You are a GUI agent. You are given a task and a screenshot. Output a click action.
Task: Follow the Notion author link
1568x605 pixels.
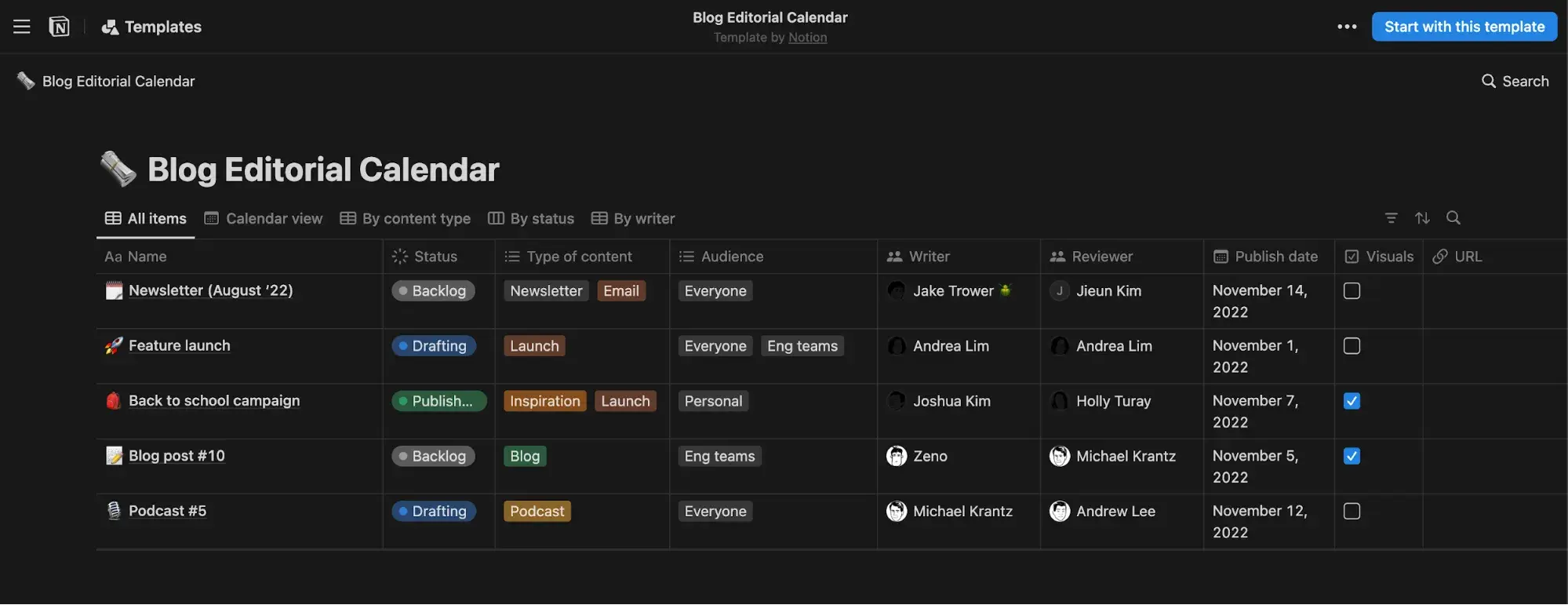(807, 38)
